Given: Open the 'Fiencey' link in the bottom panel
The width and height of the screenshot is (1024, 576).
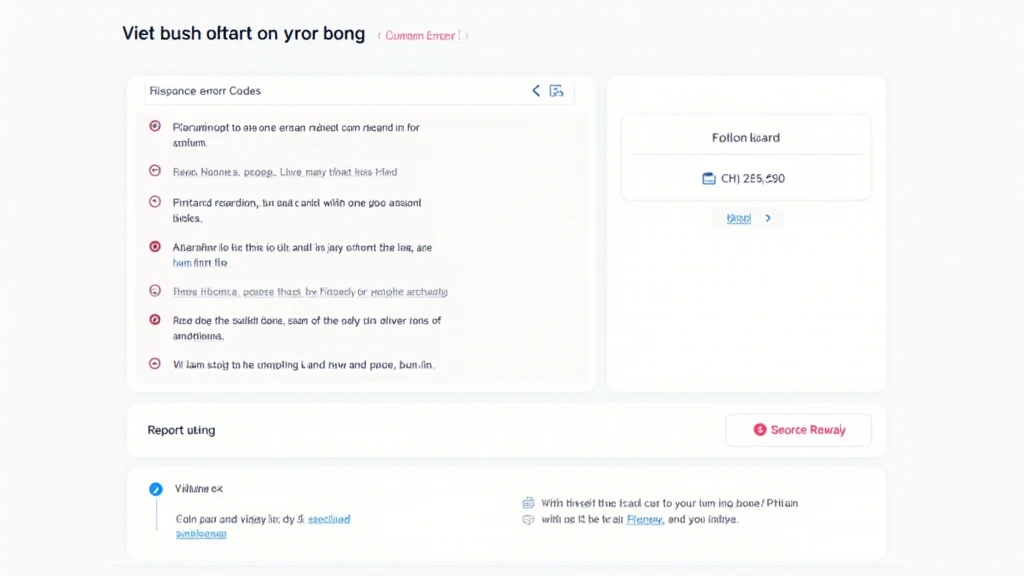Looking at the screenshot, I should click(644, 520).
